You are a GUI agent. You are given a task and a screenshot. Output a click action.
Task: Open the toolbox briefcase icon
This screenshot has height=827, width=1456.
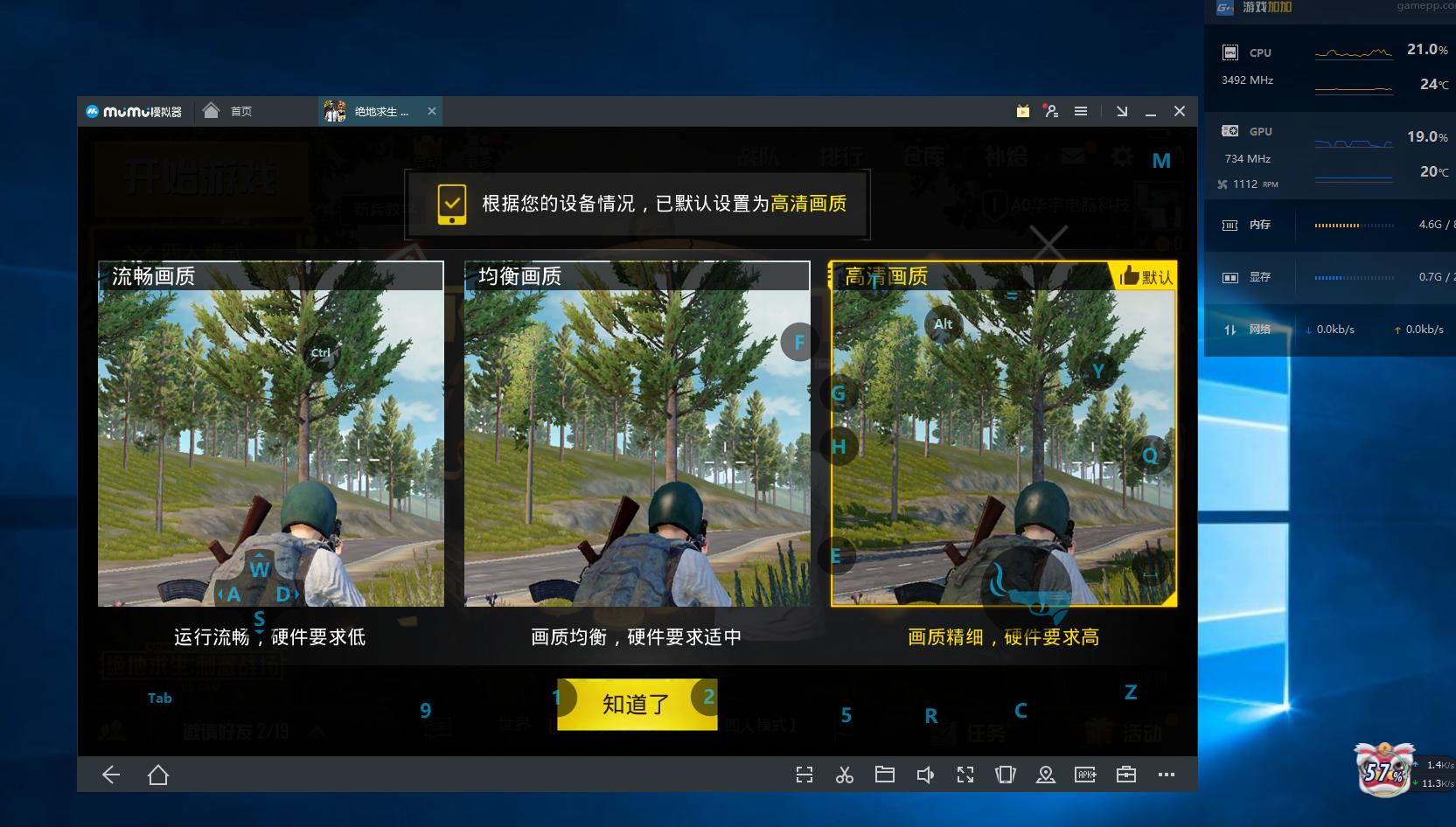1126,775
